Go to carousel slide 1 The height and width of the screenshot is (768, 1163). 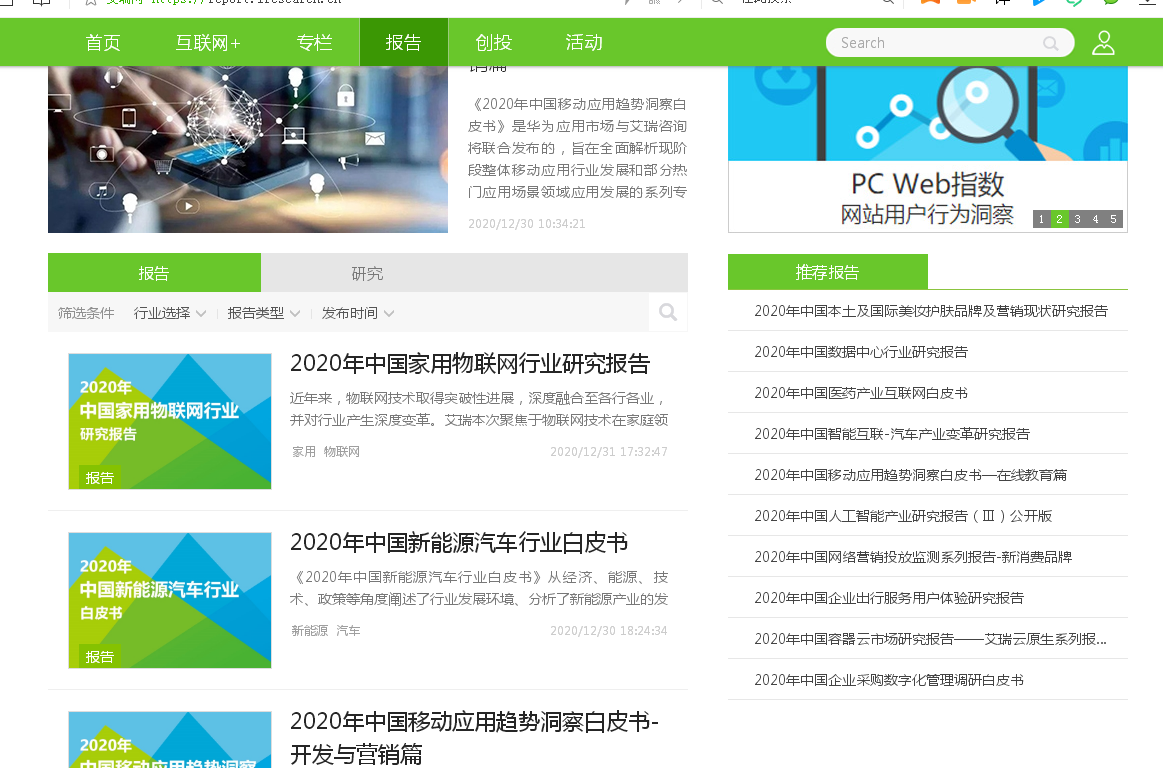tap(1041, 219)
